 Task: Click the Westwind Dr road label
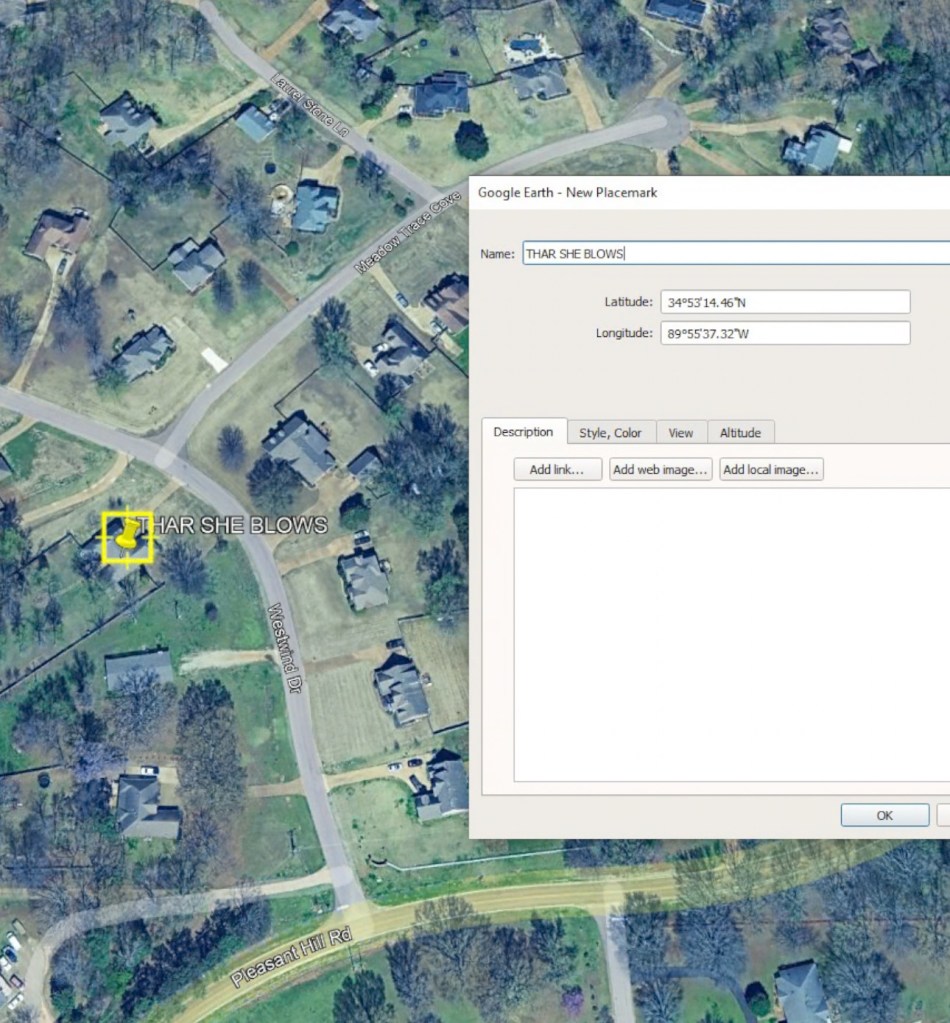point(290,652)
